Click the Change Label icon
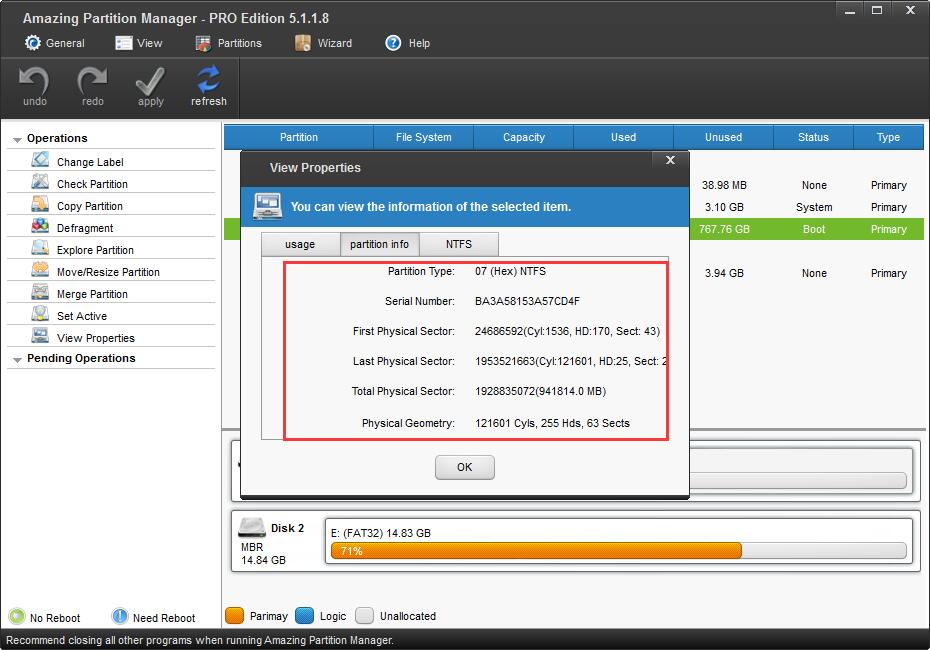This screenshot has height=650, width=930. pyautogui.click(x=40, y=160)
